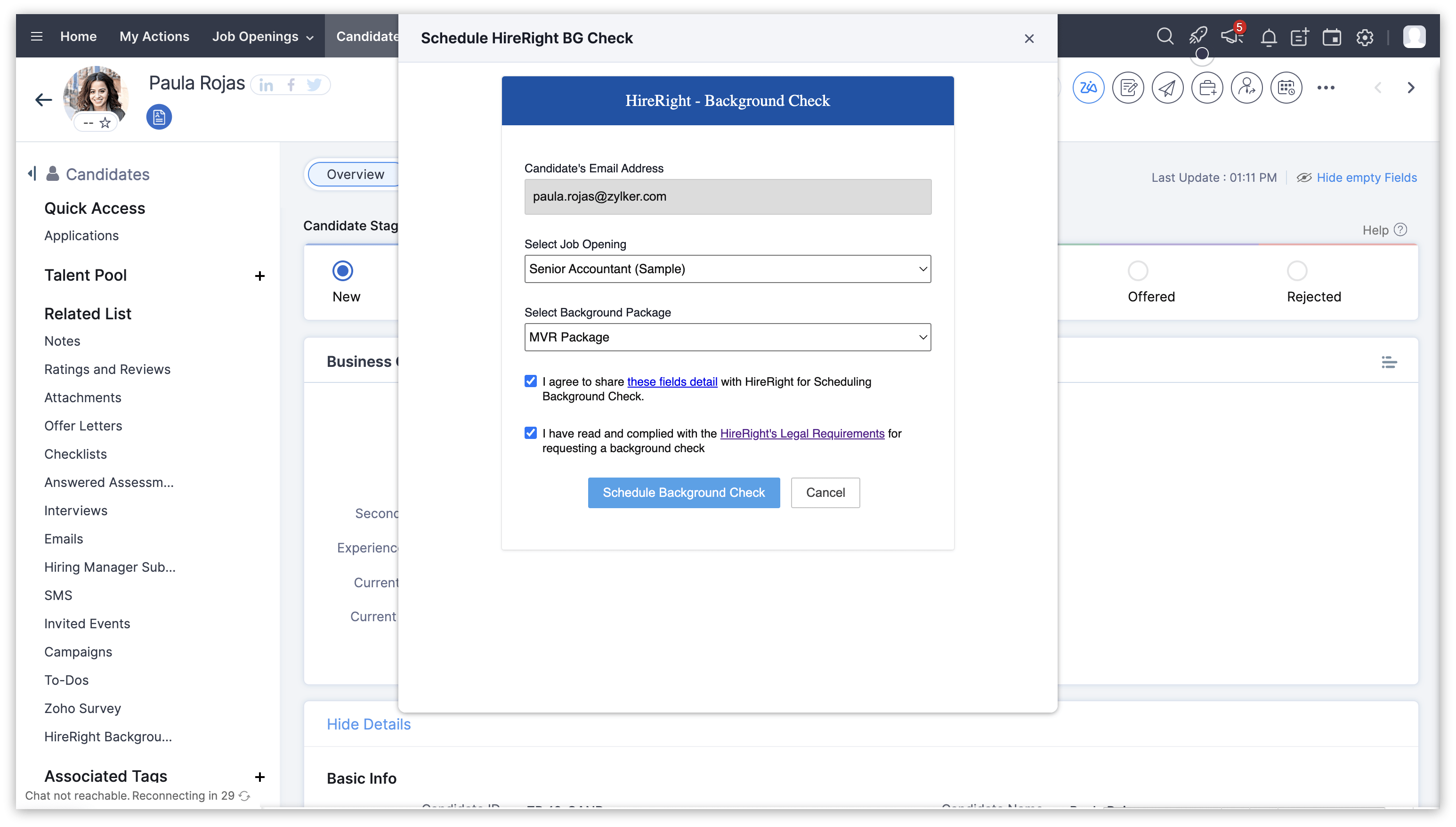
Task: Open the these fields detail link
Action: click(x=672, y=381)
